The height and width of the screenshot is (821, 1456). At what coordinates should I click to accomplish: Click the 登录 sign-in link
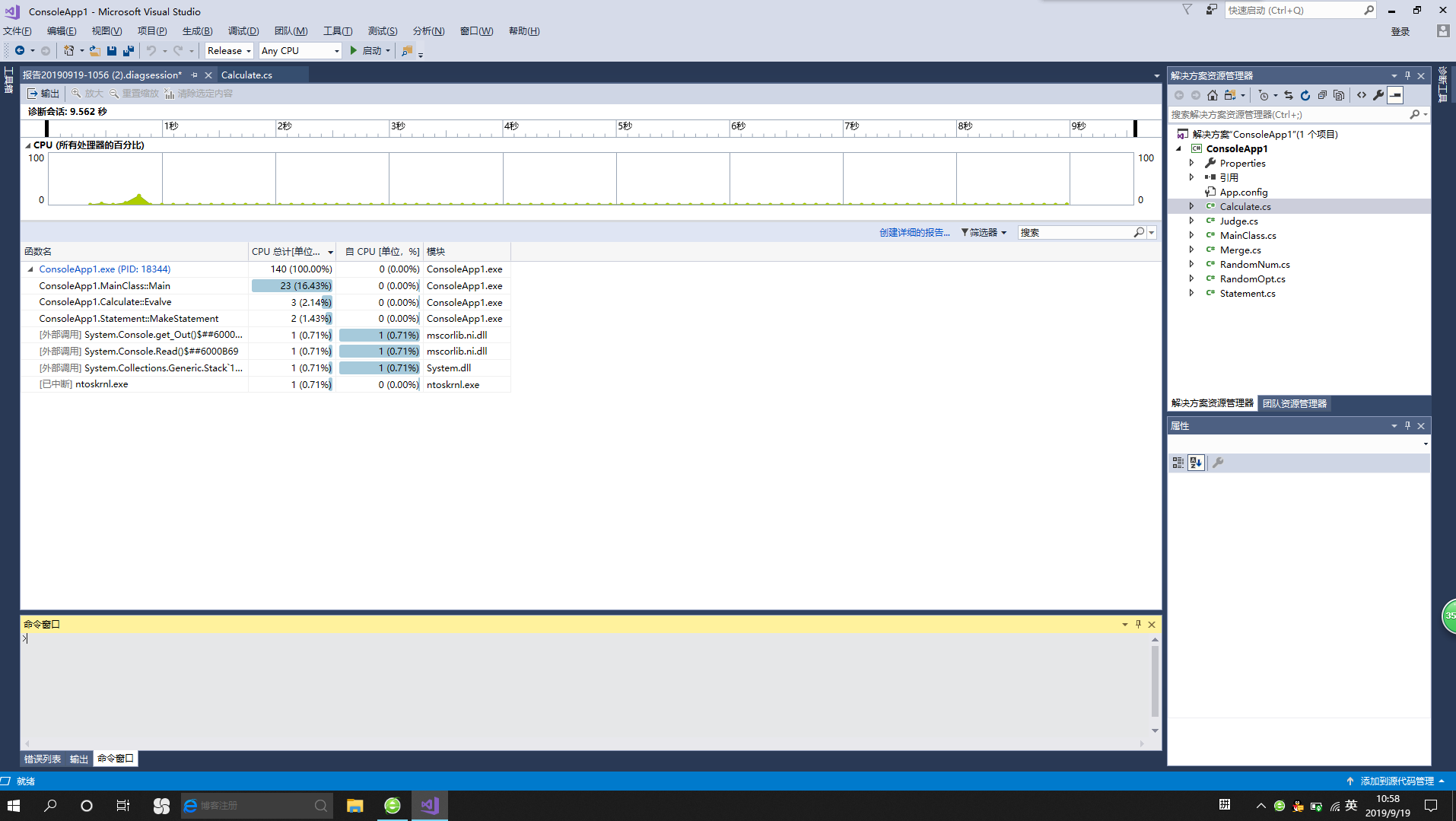pyautogui.click(x=1400, y=31)
